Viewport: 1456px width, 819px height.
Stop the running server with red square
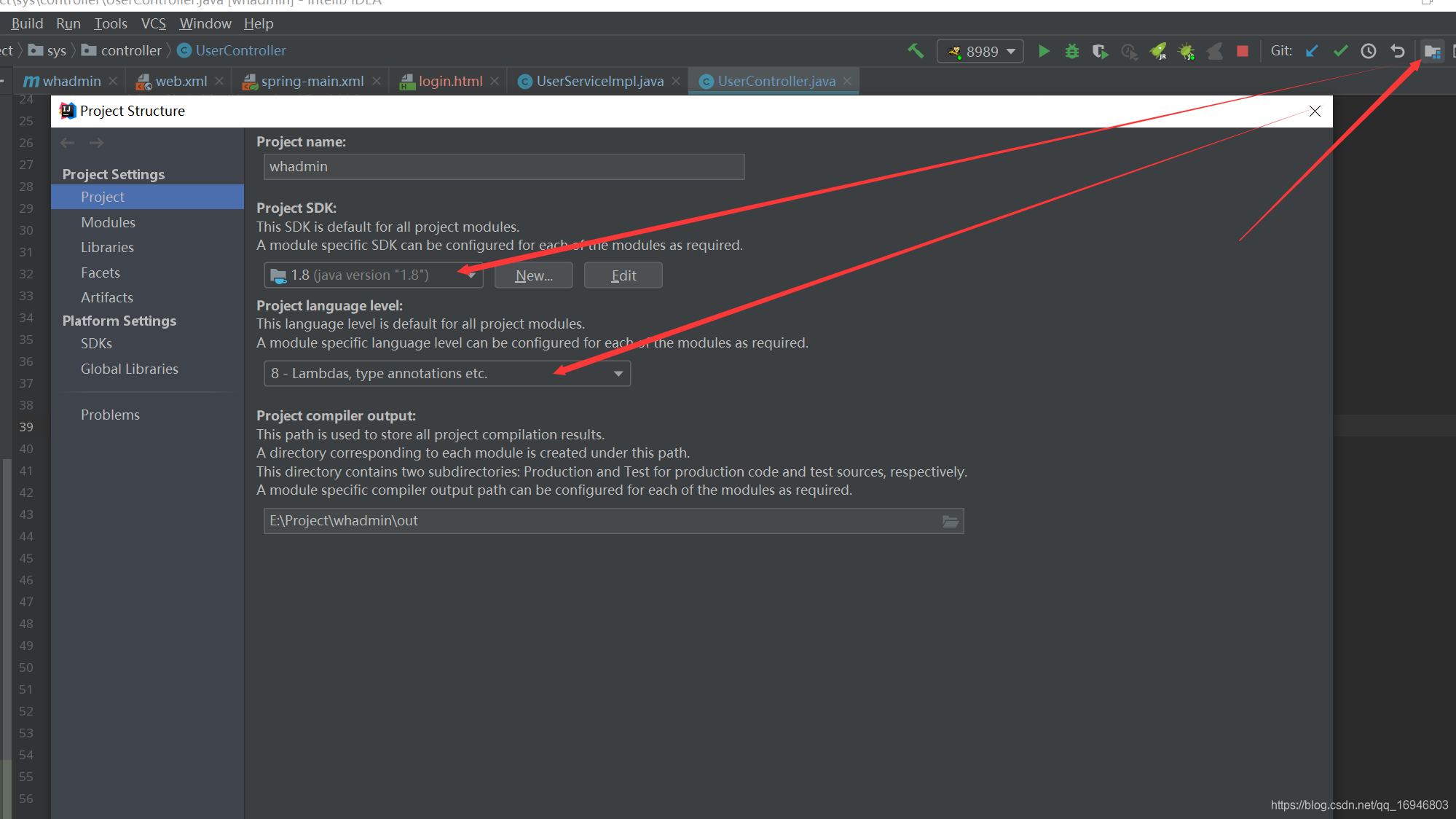[x=1243, y=51]
